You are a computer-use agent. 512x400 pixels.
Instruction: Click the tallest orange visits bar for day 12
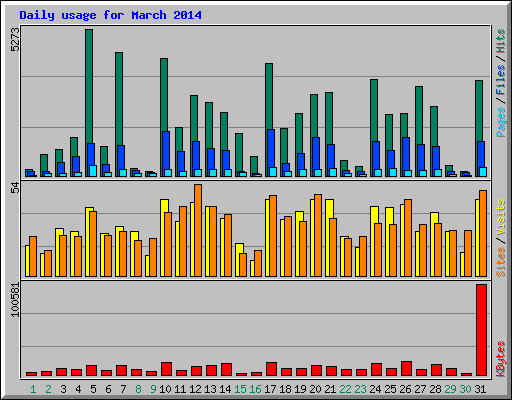pos(198,230)
